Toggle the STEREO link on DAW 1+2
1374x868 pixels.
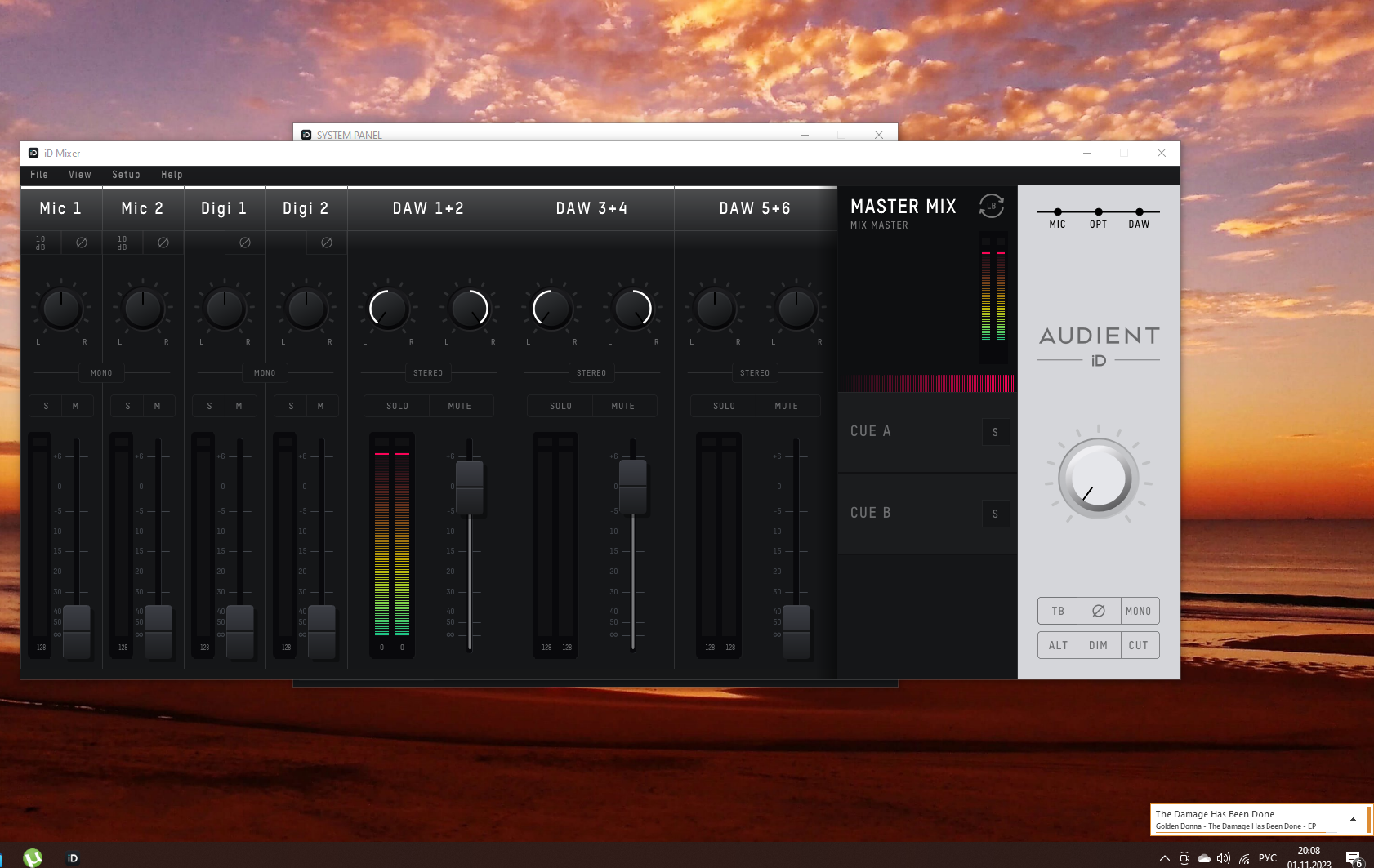429,373
